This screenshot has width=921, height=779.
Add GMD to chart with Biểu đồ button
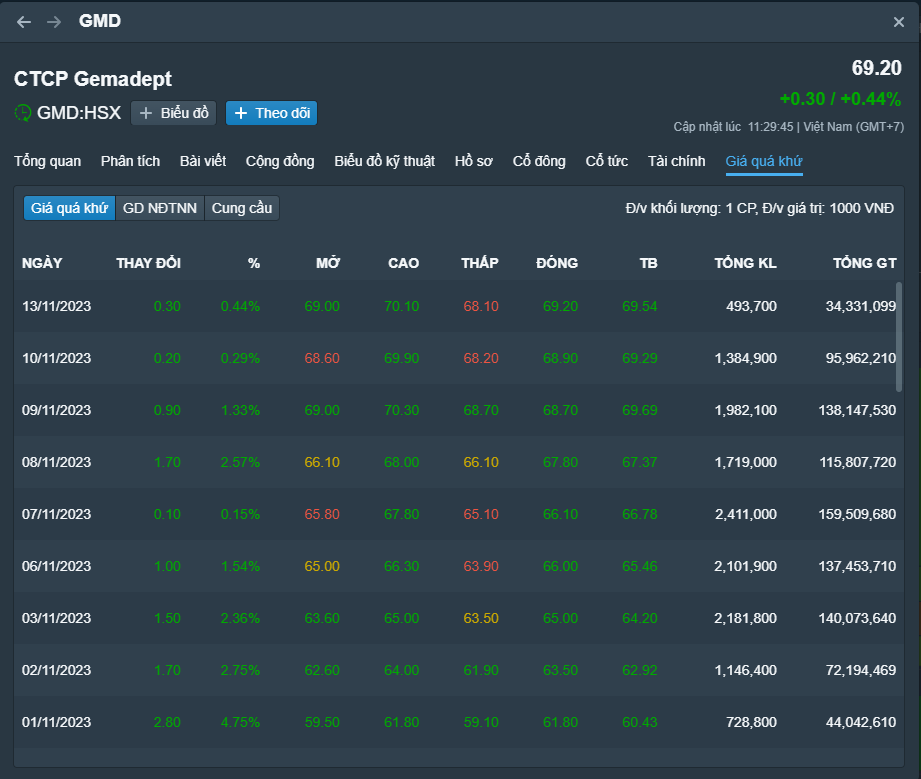pyautogui.click(x=174, y=113)
